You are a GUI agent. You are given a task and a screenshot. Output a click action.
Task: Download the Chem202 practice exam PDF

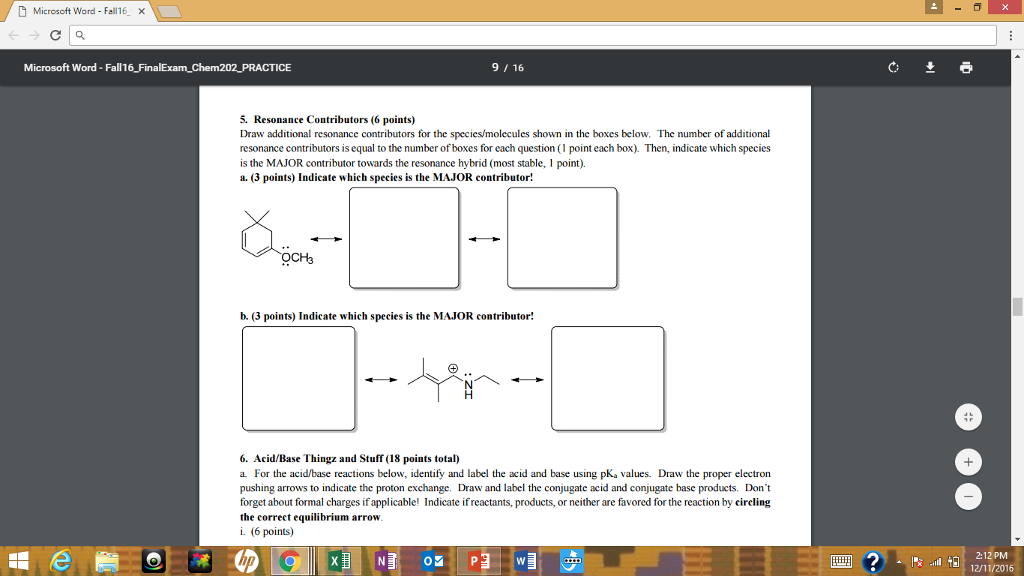[x=929, y=68]
